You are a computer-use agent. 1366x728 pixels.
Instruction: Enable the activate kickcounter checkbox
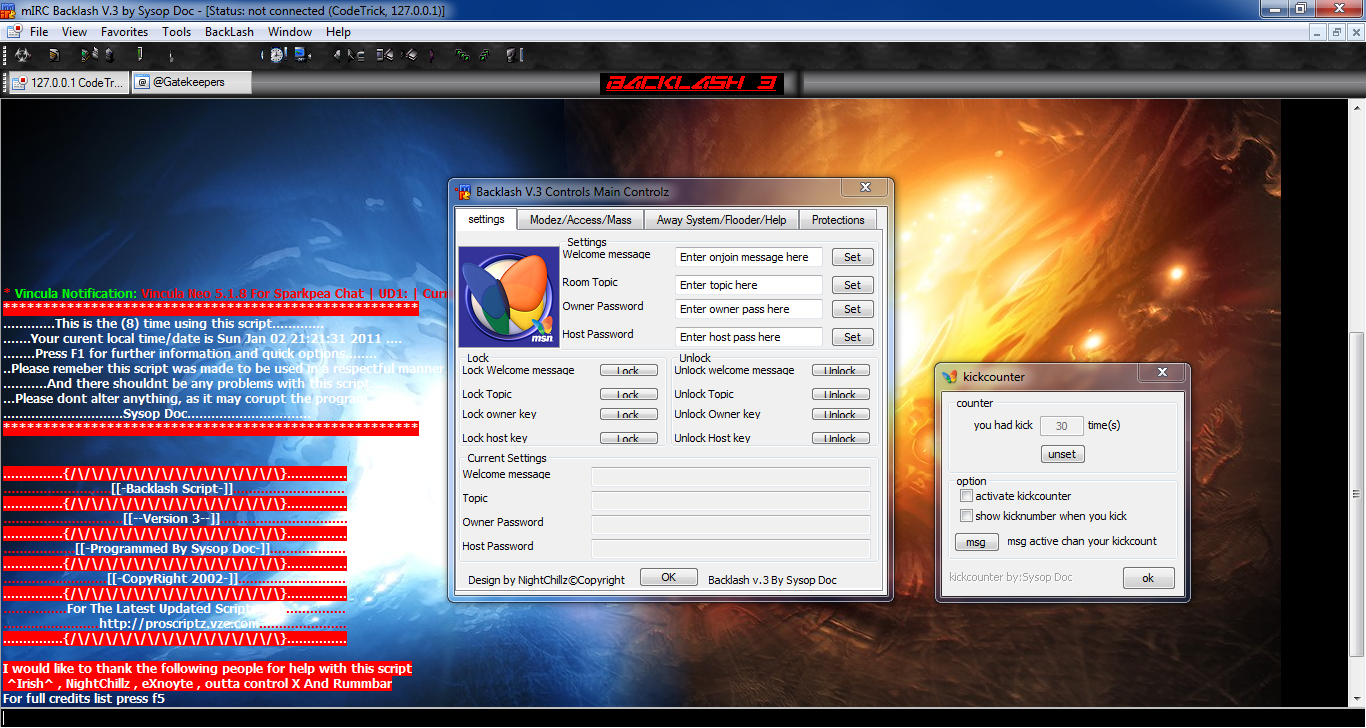point(966,496)
